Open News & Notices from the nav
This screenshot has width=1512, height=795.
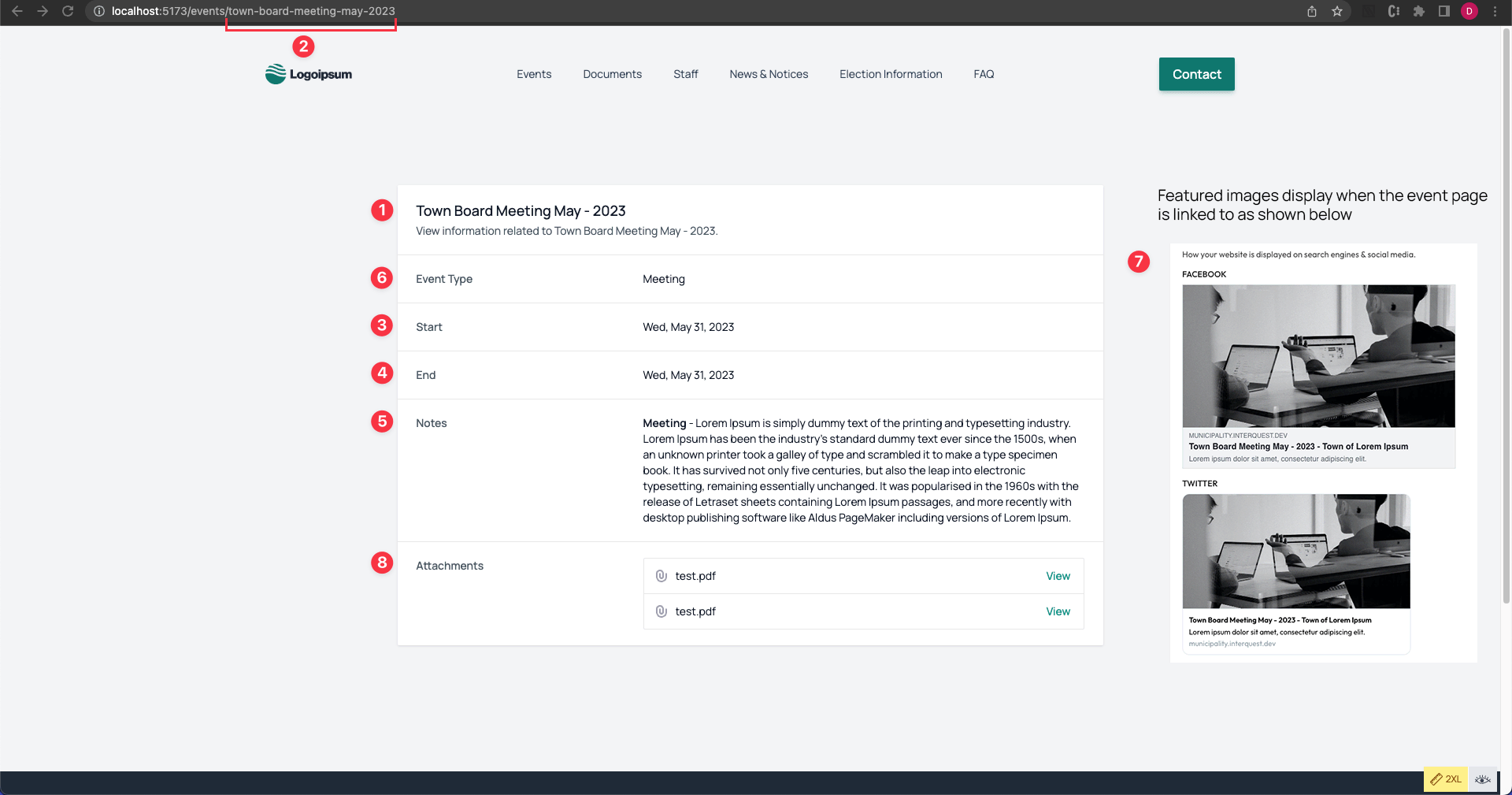(769, 74)
